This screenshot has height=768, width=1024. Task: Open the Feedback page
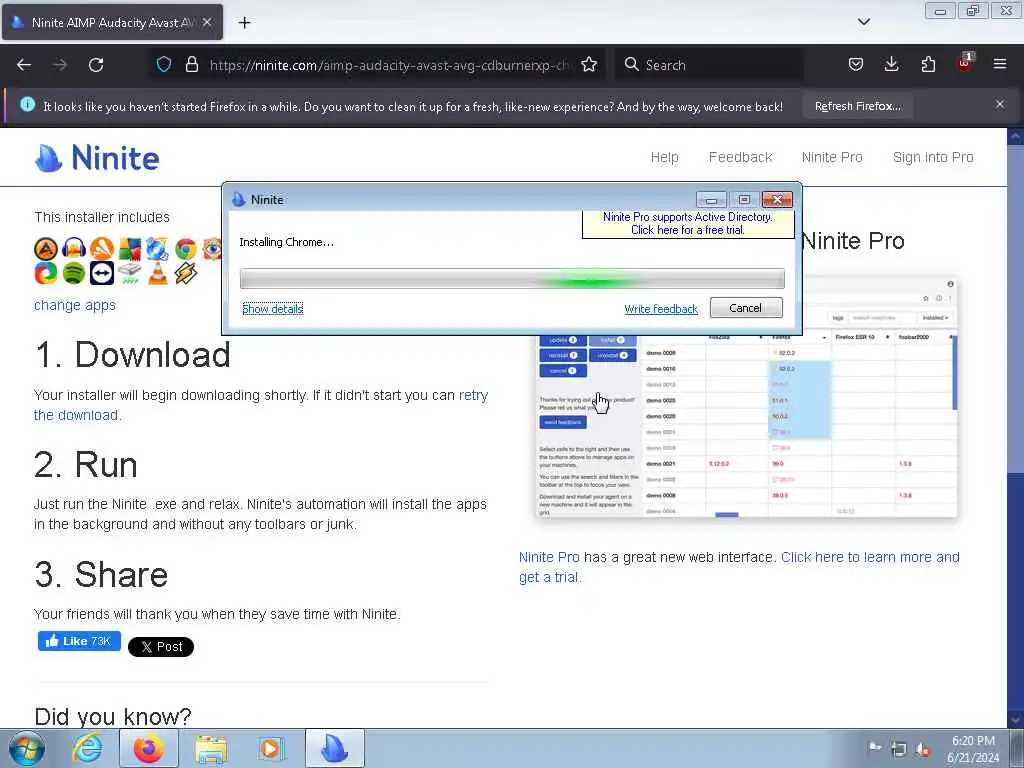741,157
